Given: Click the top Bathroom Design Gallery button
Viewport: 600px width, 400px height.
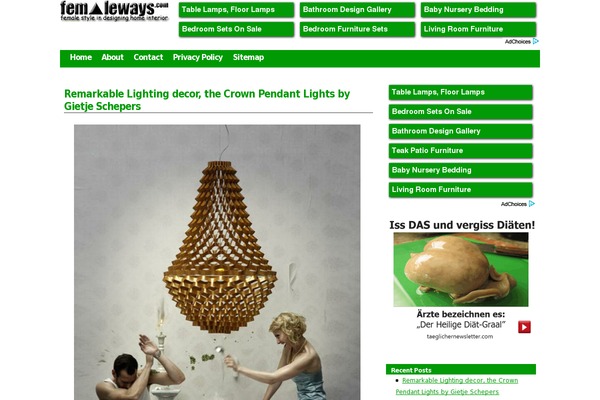Looking at the screenshot, I should point(357,10).
